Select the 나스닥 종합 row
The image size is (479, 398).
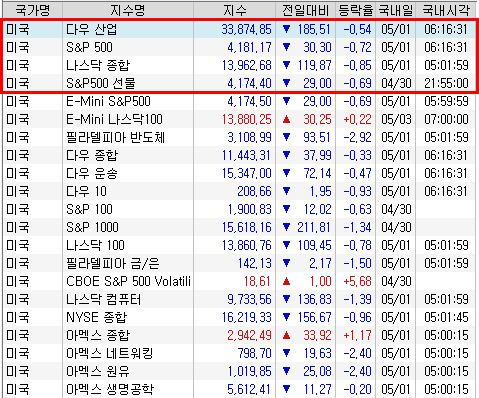point(239,65)
